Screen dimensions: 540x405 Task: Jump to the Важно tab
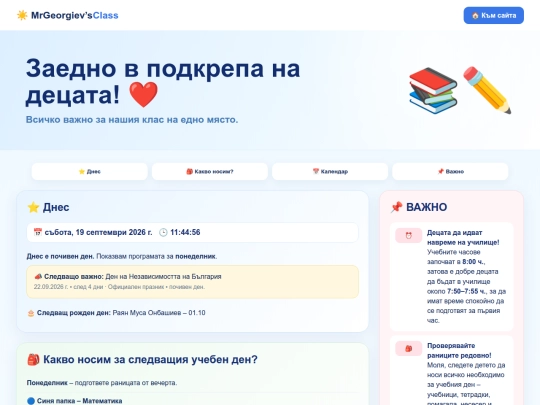[x=450, y=172]
